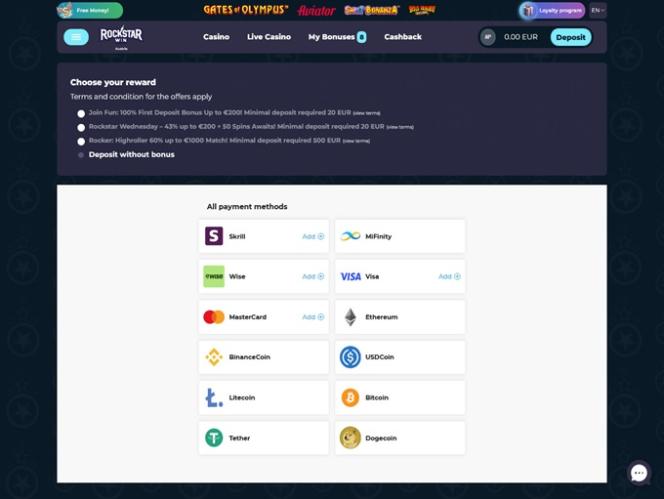Go to the Live Casino tab
Image resolution: width=664 pixels, height=499 pixels.
[x=269, y=37]
